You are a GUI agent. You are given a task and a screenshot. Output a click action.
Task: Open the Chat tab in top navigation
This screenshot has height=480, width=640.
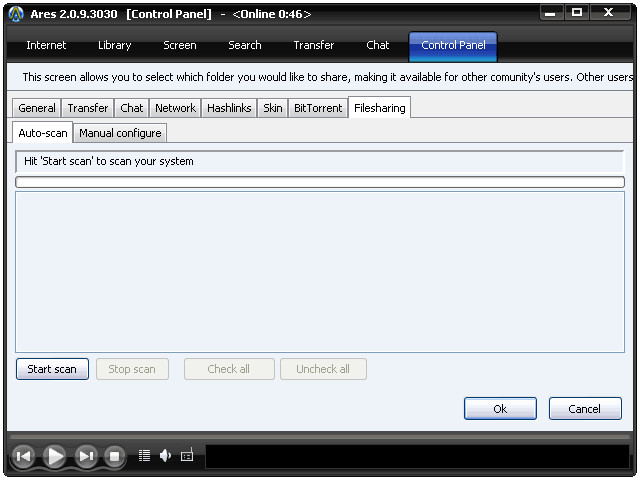[x=378, y=45]
